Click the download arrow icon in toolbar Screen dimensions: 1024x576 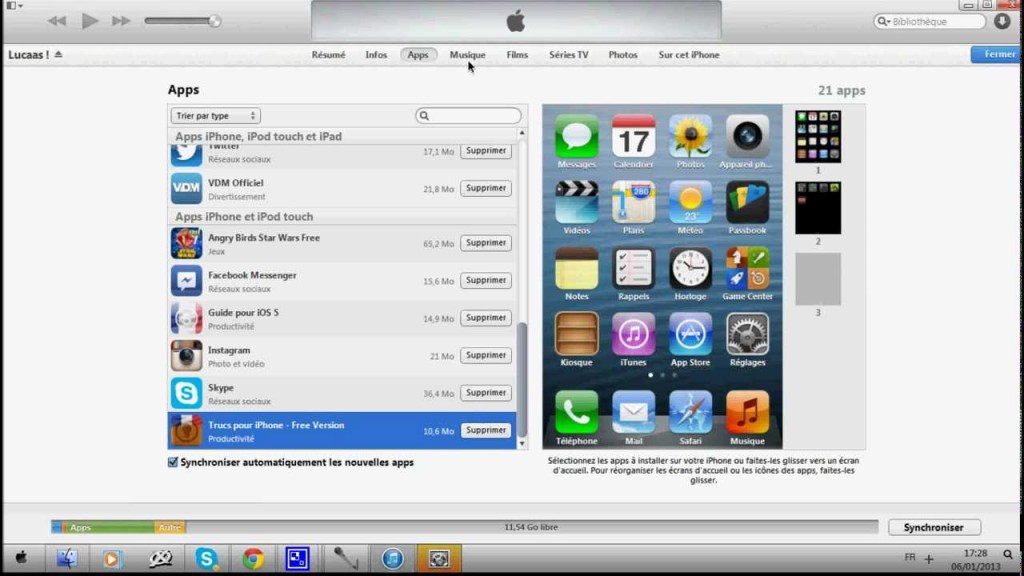coord(1001,21)
